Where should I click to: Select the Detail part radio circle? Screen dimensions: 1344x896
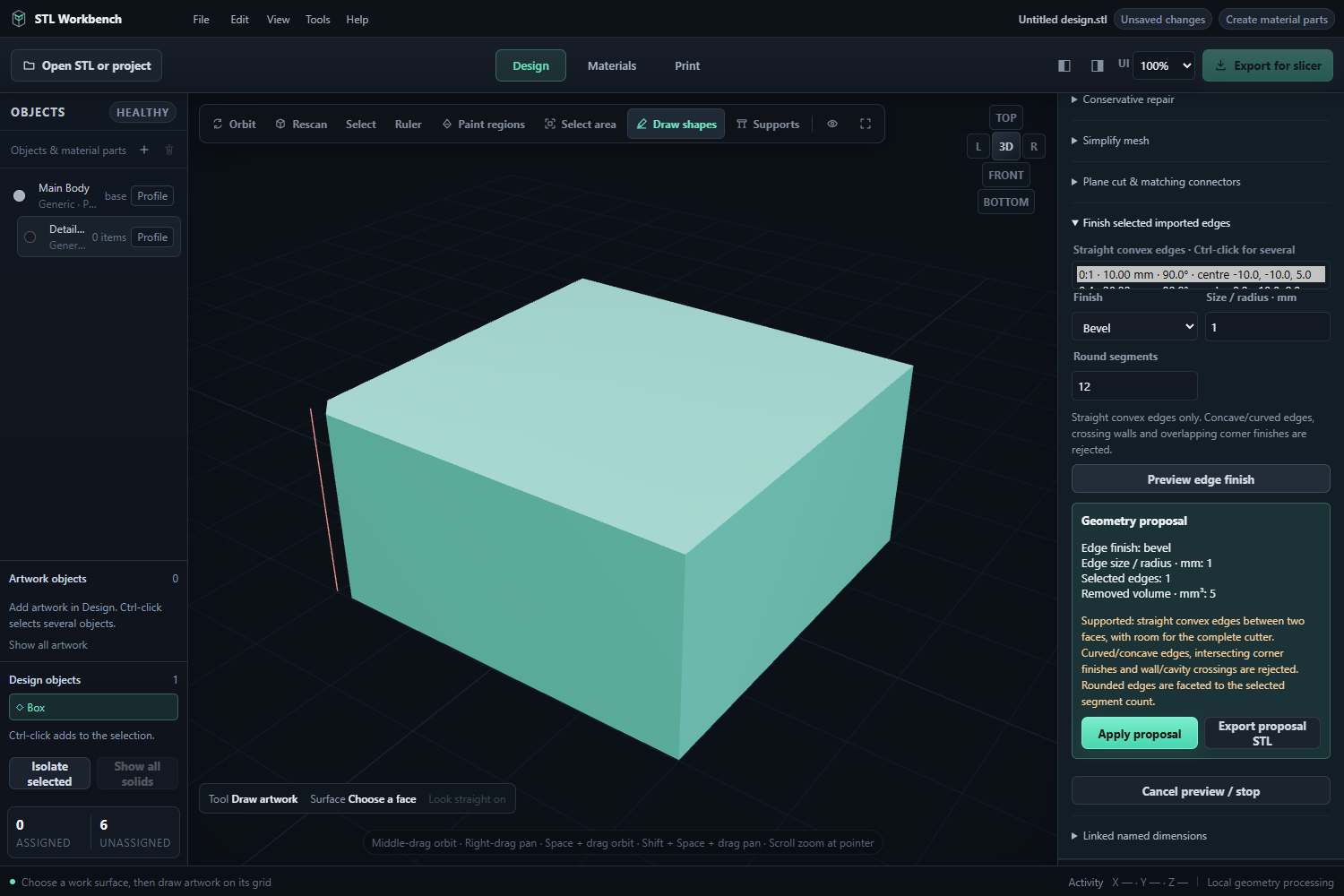coord(30,237)
